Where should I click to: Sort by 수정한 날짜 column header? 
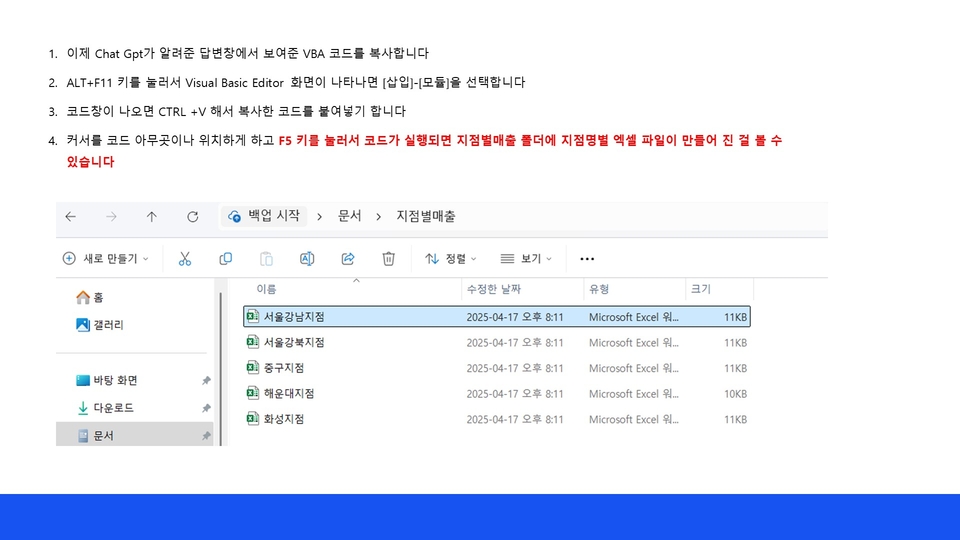point(493,289)
